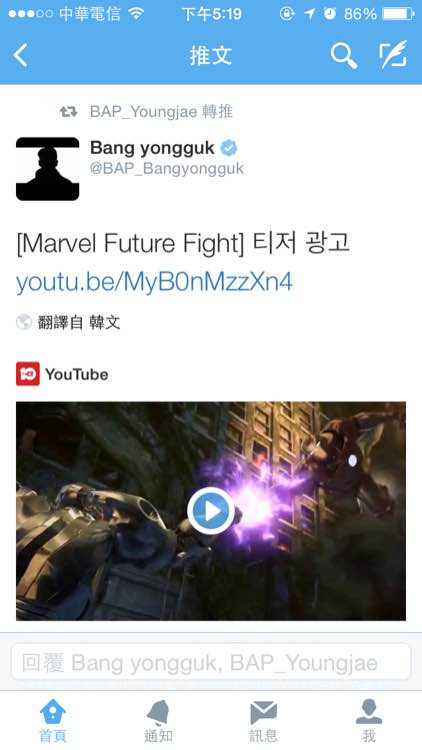Tap the reply input field
The height and width of the screenshot is (750, 422).
point(211,662)
